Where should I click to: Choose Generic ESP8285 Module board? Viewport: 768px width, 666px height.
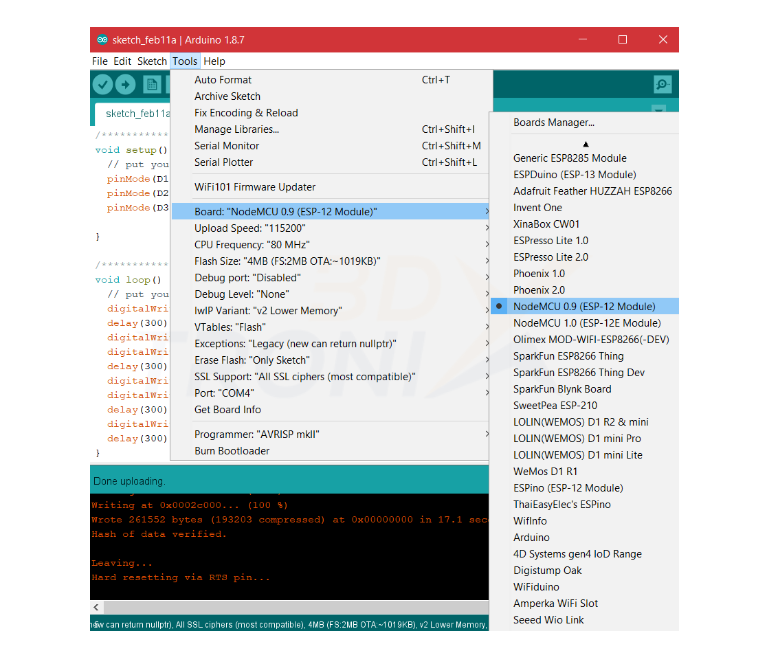[569, 158]
